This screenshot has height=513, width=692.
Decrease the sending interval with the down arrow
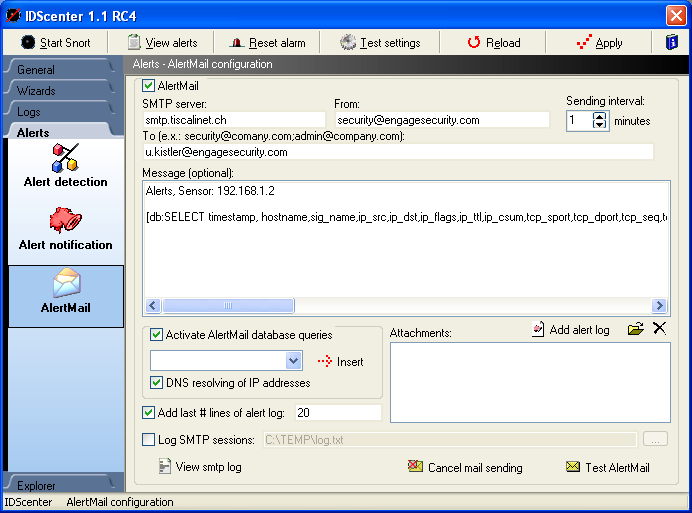[599, 124]
